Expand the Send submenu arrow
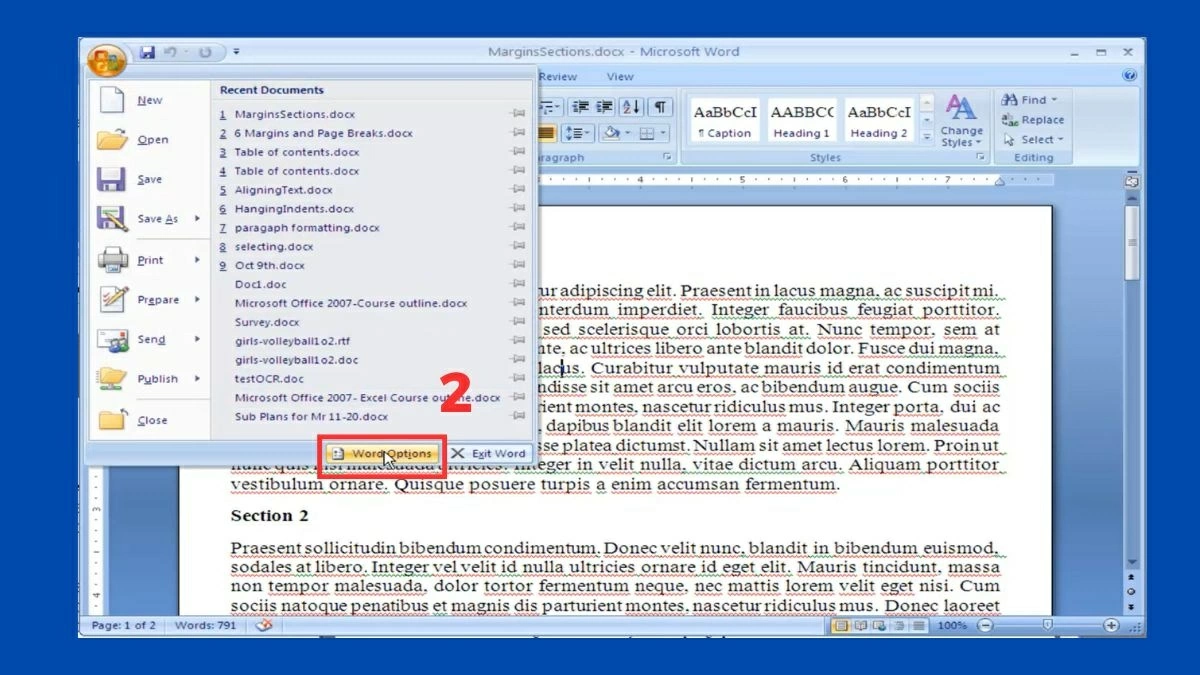Image resolution: width=1200 pixels, height=675 pixels. (x=197, y=340)
